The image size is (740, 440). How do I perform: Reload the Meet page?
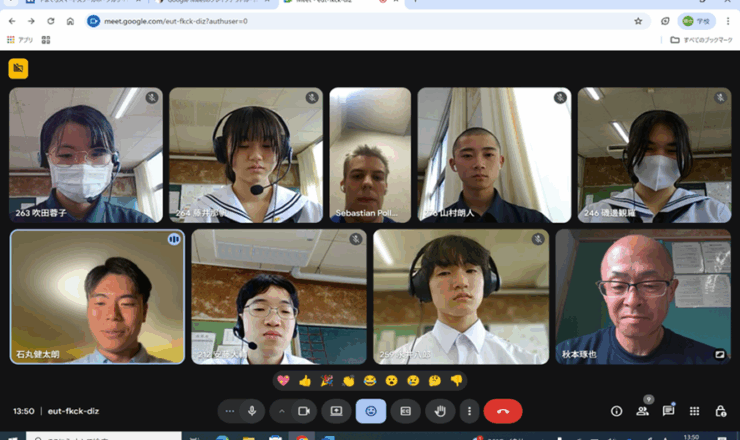[50, 21]
